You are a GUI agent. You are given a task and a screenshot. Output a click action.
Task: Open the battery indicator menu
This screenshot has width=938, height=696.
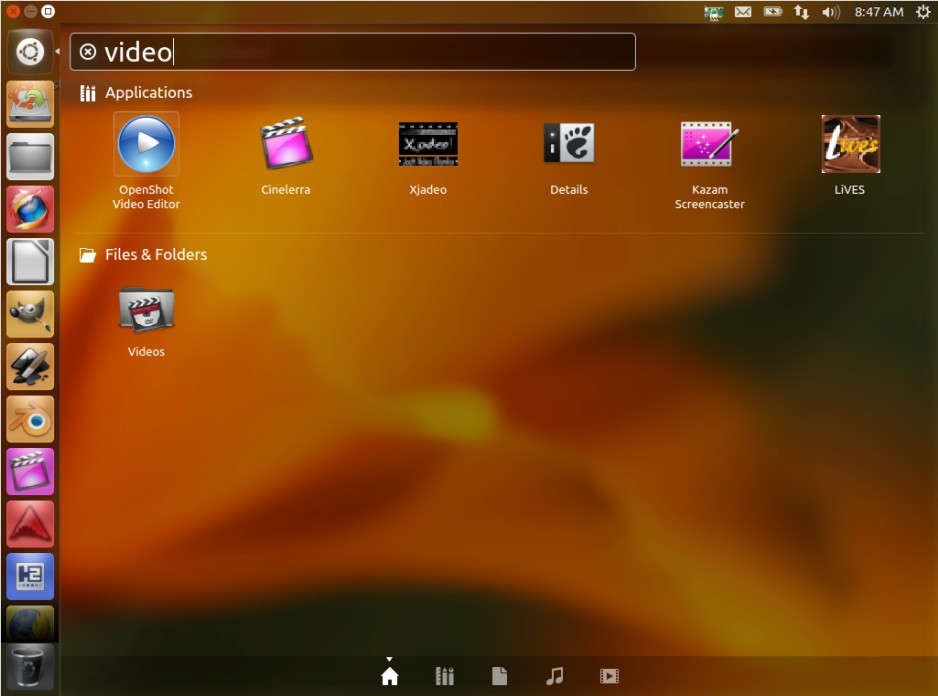point(773,12)
